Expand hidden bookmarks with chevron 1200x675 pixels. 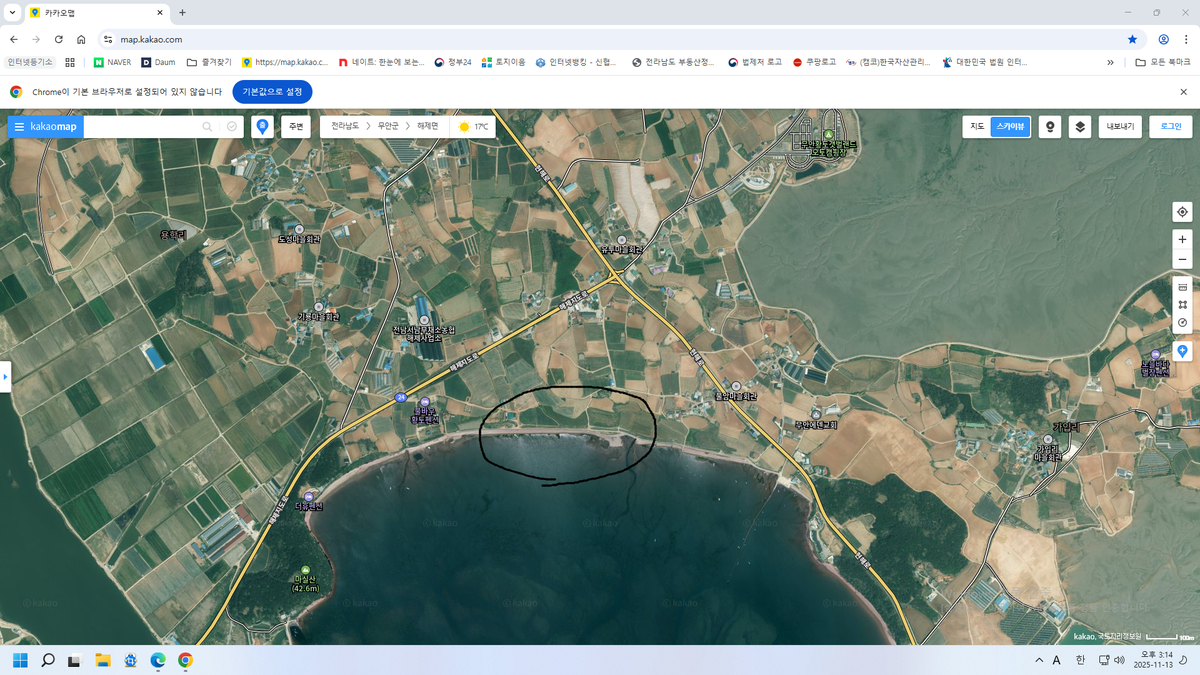coord(1110,62)
